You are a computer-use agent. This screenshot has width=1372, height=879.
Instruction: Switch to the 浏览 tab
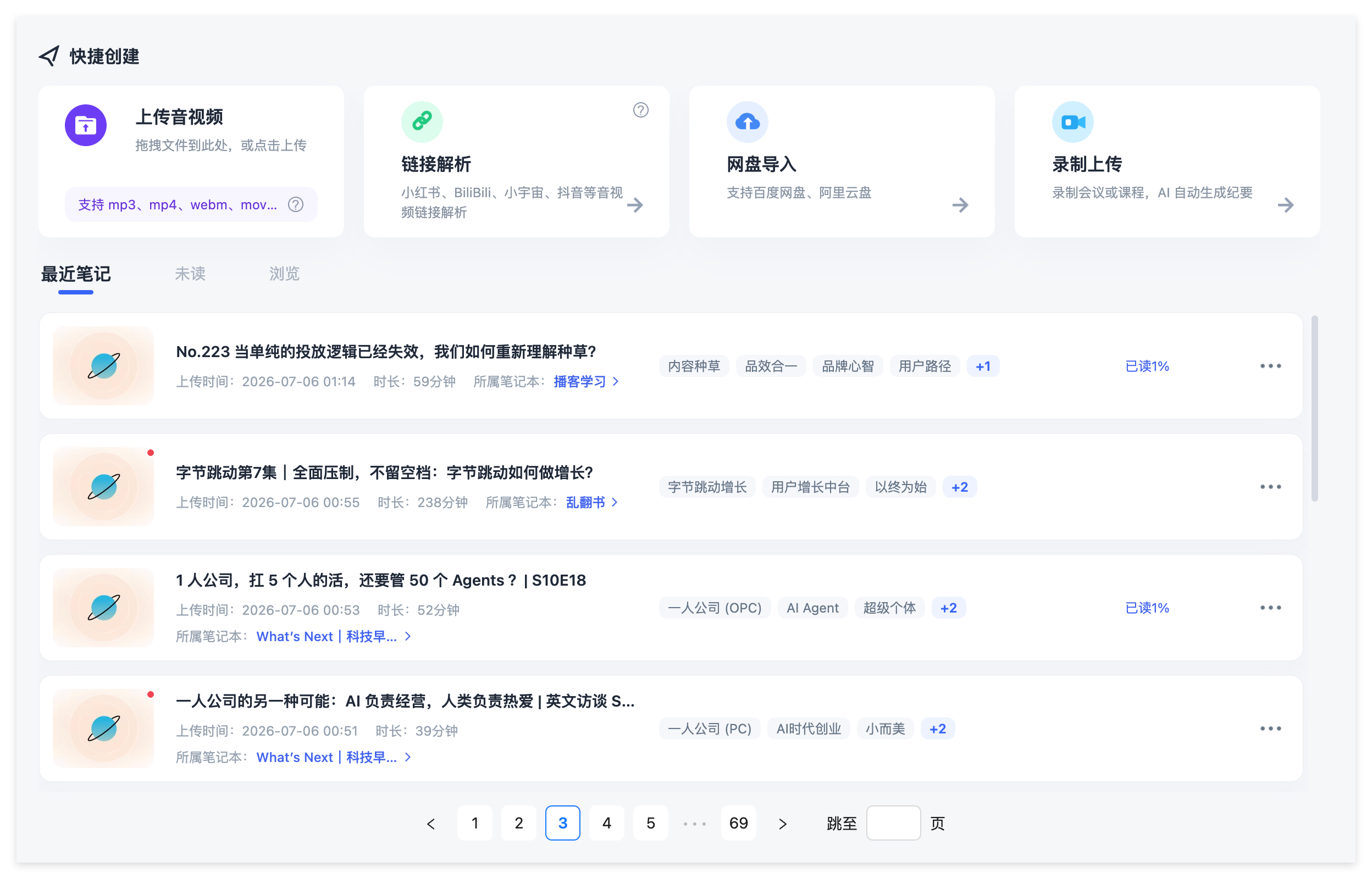[284, 274]
